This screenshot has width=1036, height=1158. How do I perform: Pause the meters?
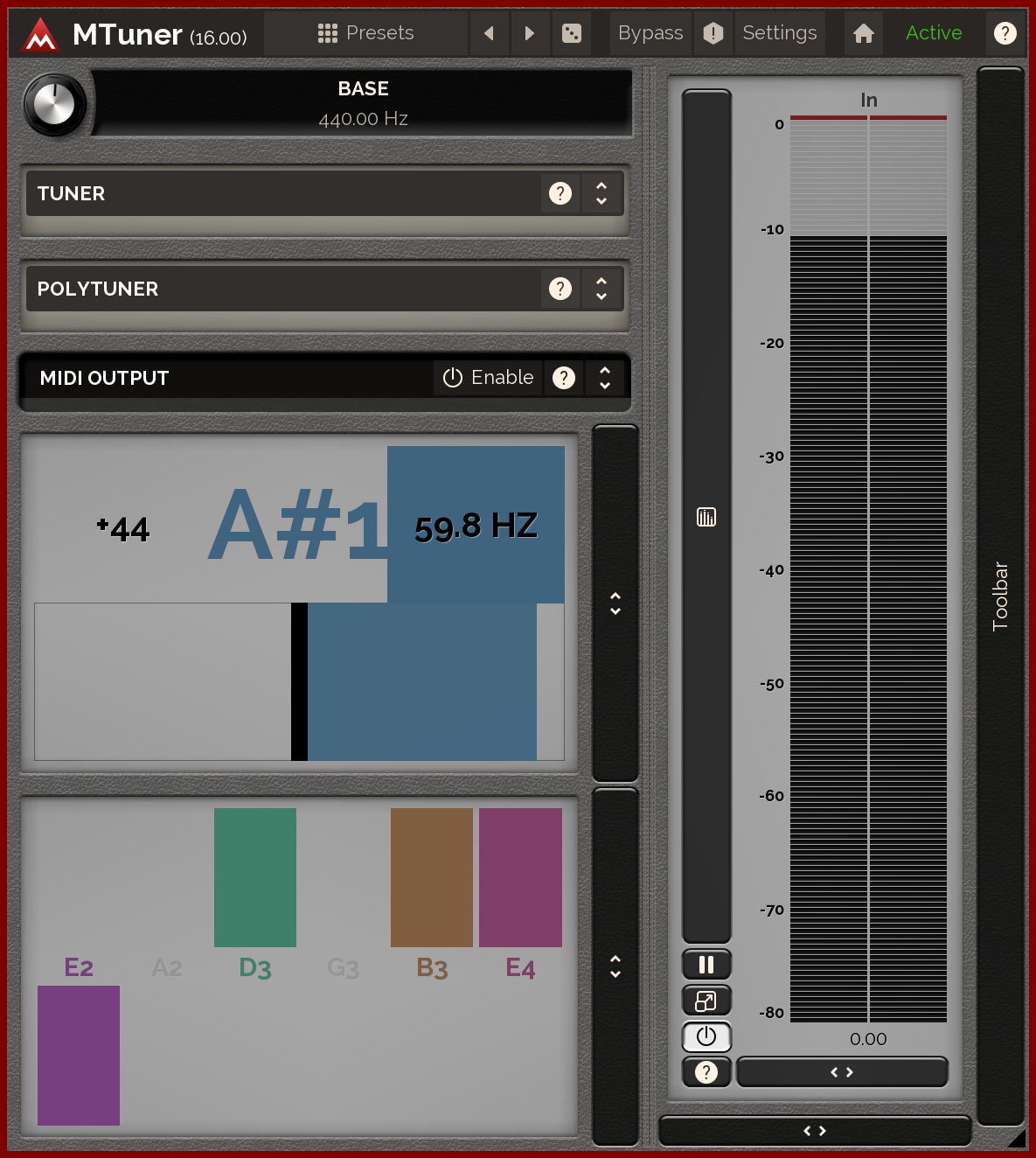pos(706,965)
